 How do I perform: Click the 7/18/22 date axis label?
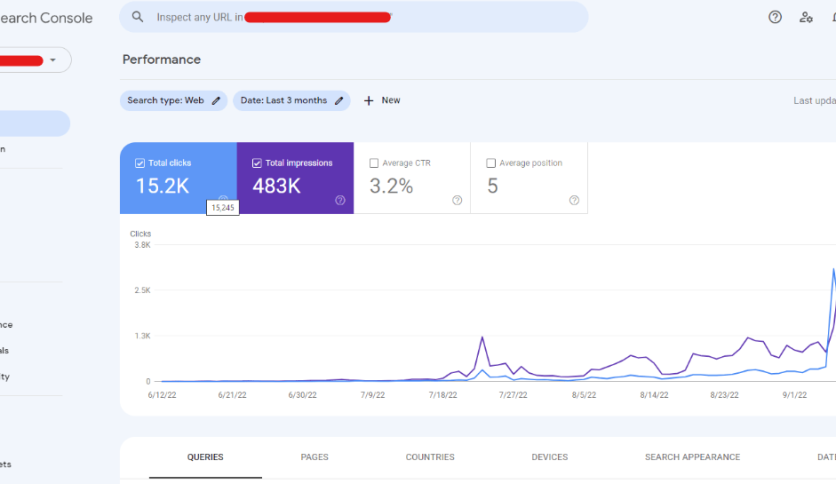click(x=443, y=396)
